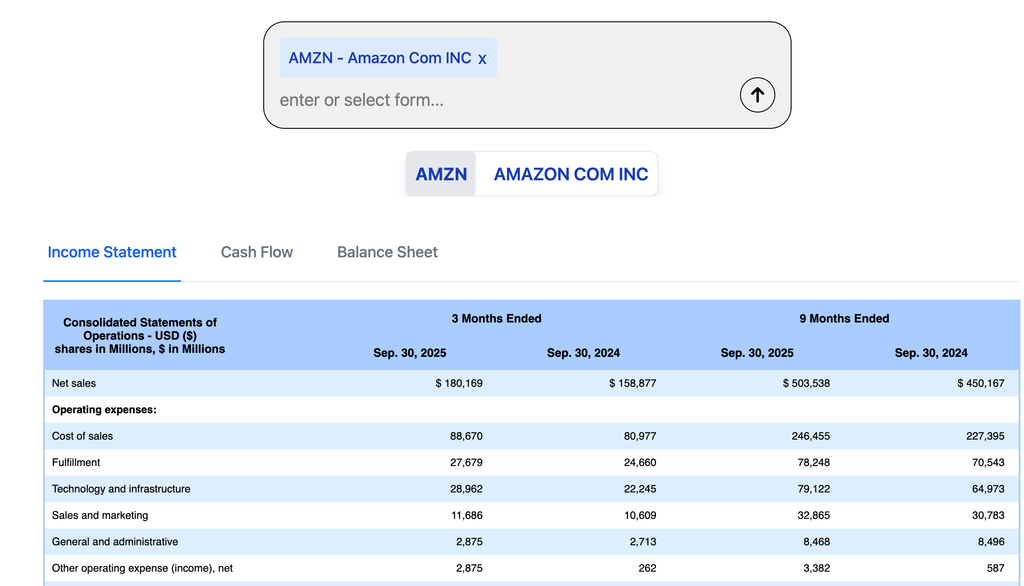Remove the AMZN ticker chip via its x
This screenshot has height=586, width=1024.
coord(482,57)
